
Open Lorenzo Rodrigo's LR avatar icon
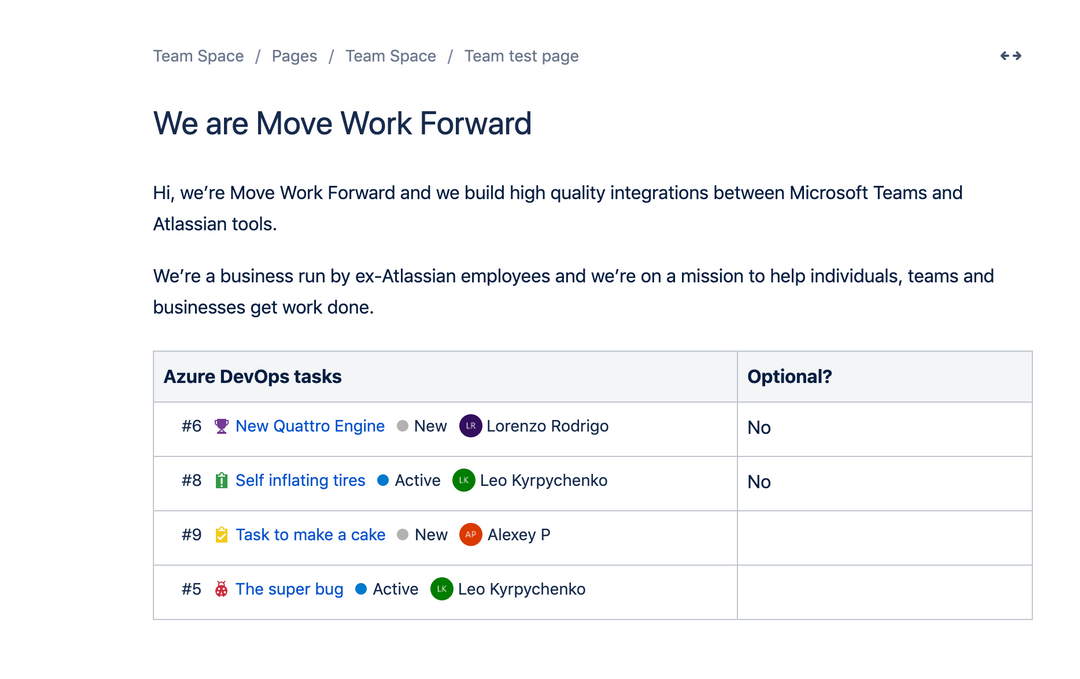pyautogui.click(x=470, y=426)
